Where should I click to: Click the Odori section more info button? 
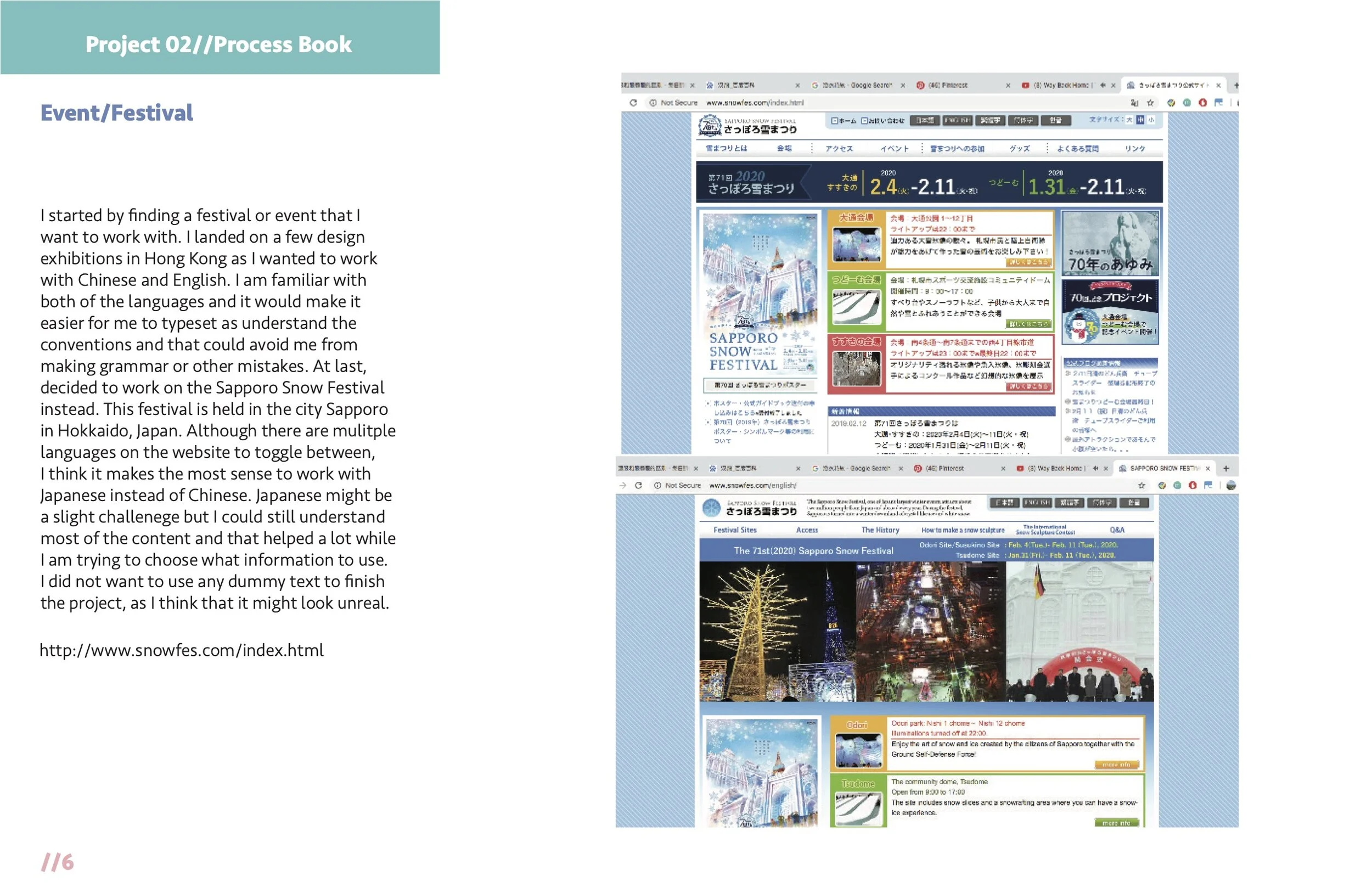click(x=1116, y=765)
